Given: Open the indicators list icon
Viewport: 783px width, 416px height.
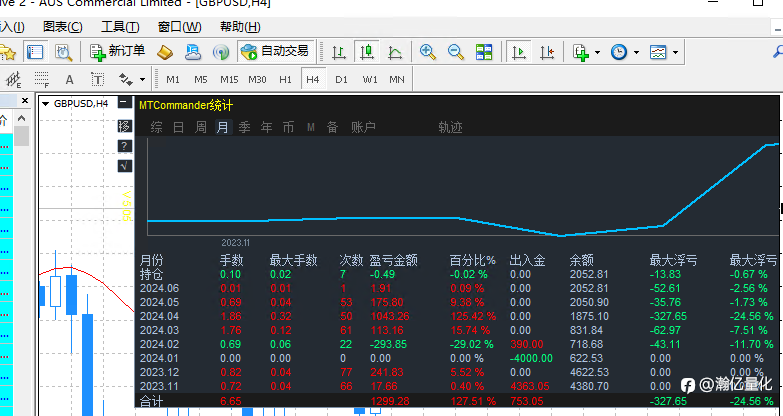Looking at the screenshot, I should click(x=581, y=51).
